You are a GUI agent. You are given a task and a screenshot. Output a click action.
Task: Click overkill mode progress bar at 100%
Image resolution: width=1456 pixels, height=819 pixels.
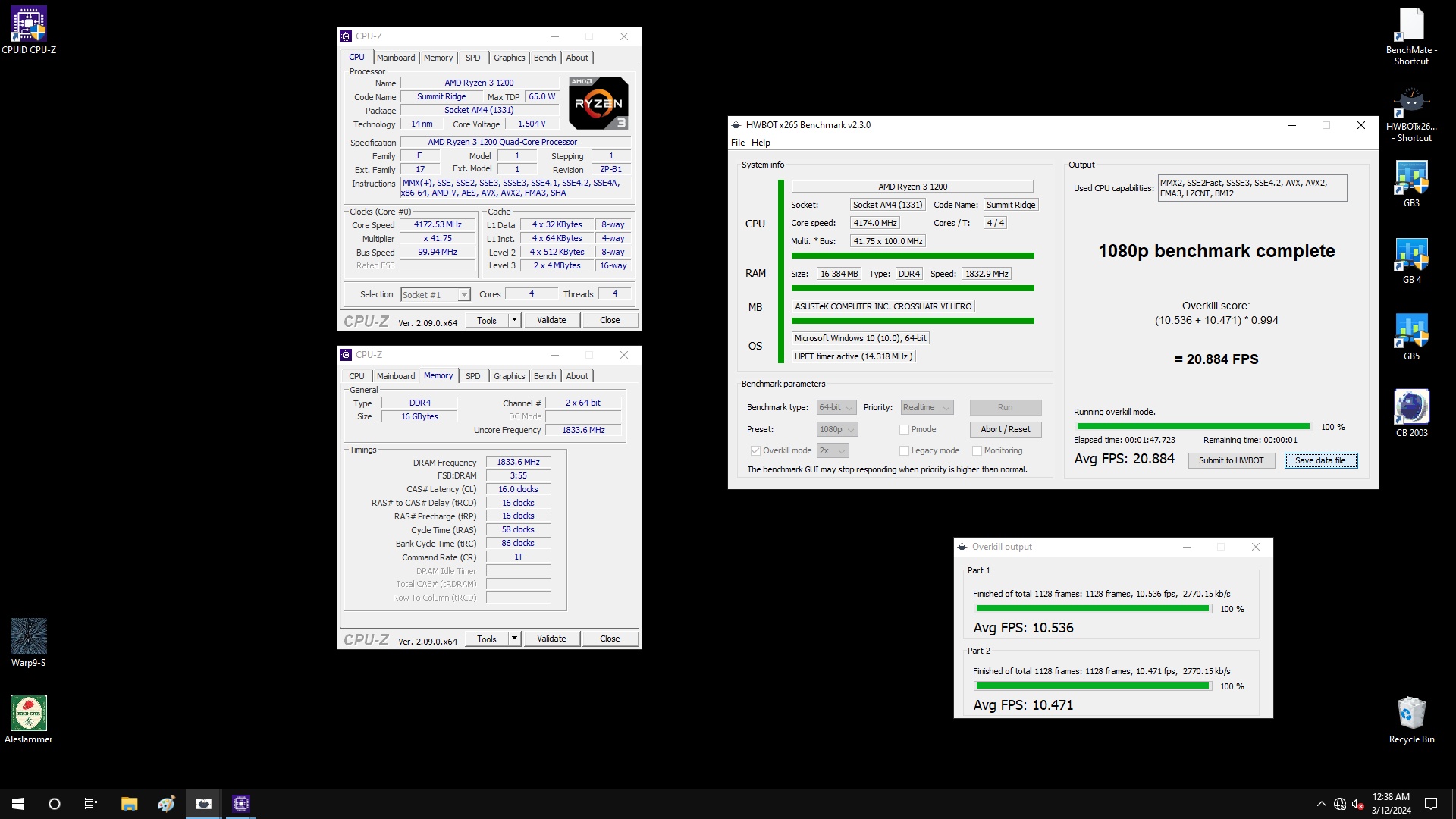1193,427
